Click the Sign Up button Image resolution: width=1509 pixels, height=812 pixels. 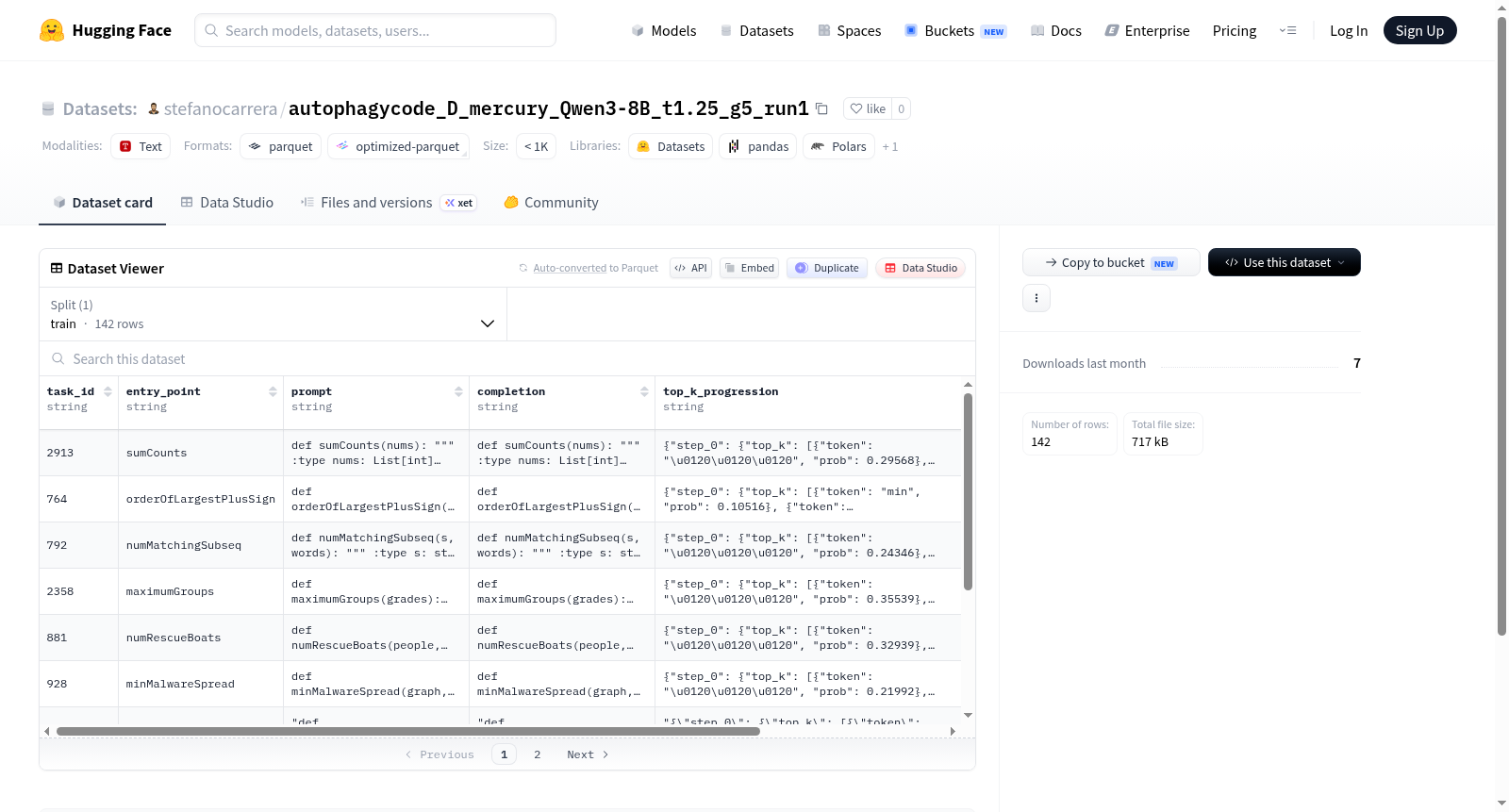(1419, 30)
